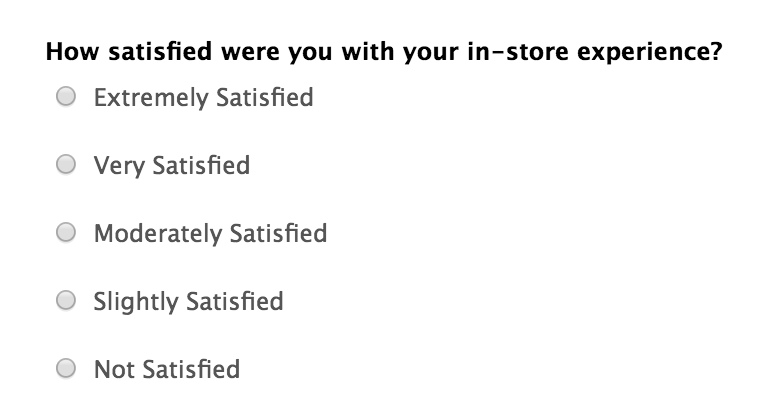Click the word "Slightly" in fourth option

pos(136,302)
